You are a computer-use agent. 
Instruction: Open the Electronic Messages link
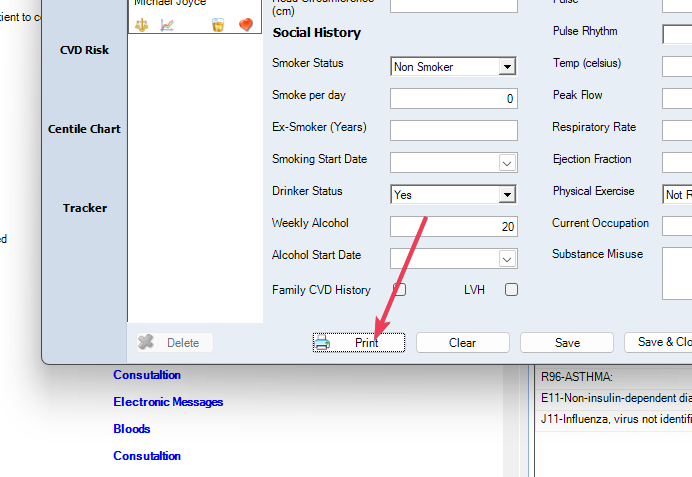(168, 402)
